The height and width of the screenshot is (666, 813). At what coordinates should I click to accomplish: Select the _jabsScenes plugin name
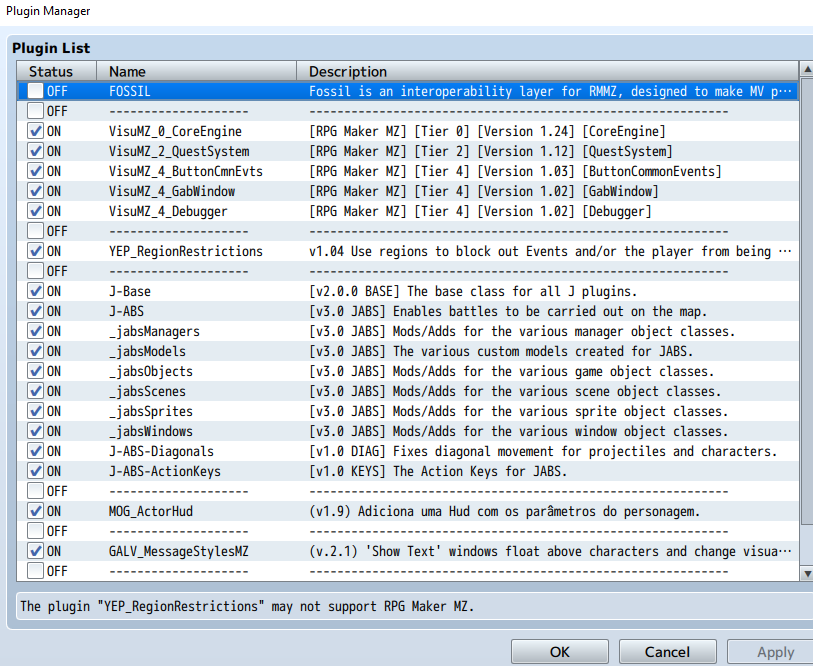click(147, 391)
